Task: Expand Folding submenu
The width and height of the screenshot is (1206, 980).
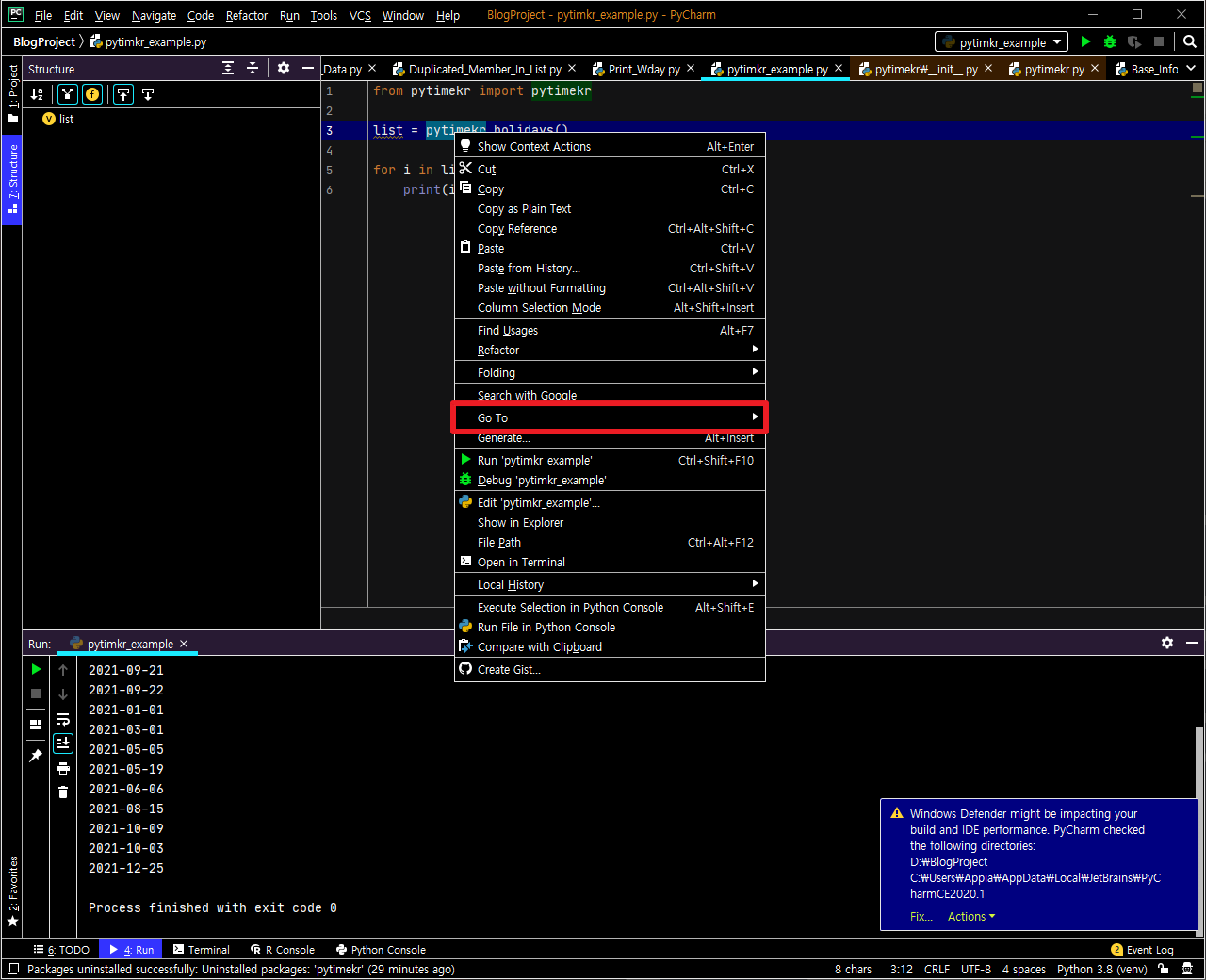Action: [610, 372]
